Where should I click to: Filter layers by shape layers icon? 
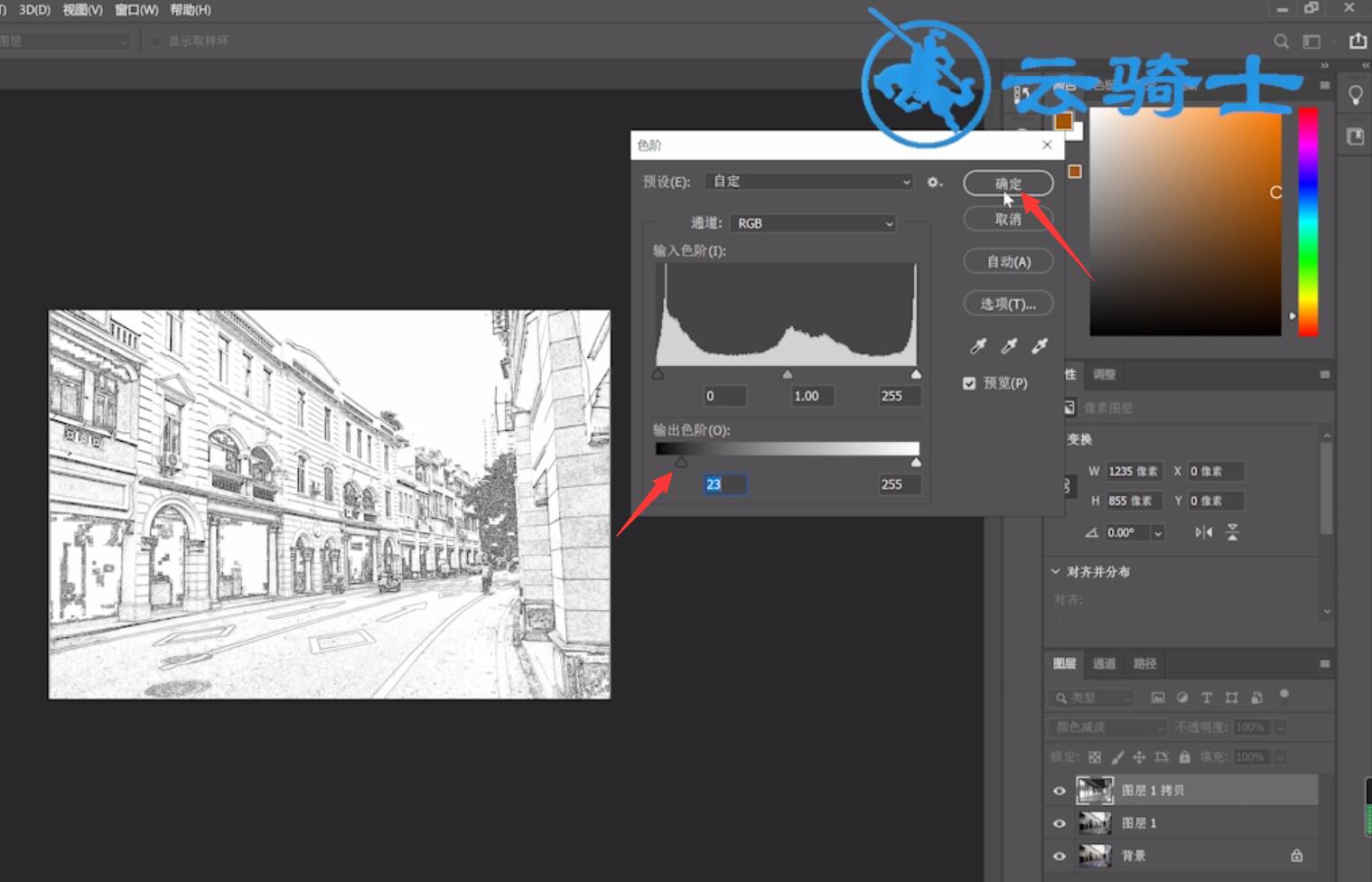coord(1231,698)
